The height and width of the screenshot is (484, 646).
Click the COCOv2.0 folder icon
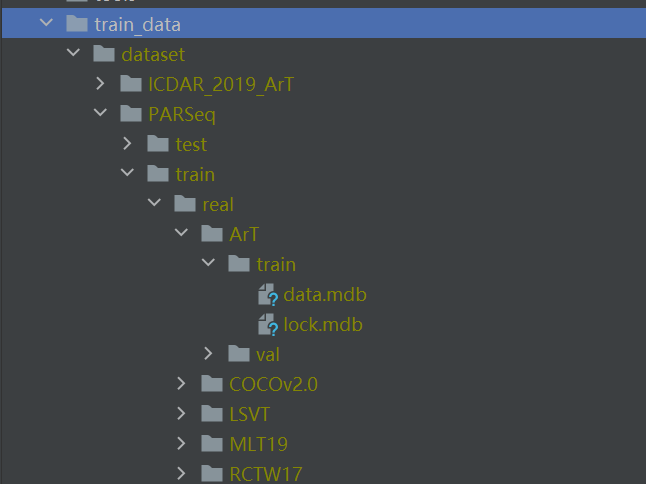(x=211, y=384)
